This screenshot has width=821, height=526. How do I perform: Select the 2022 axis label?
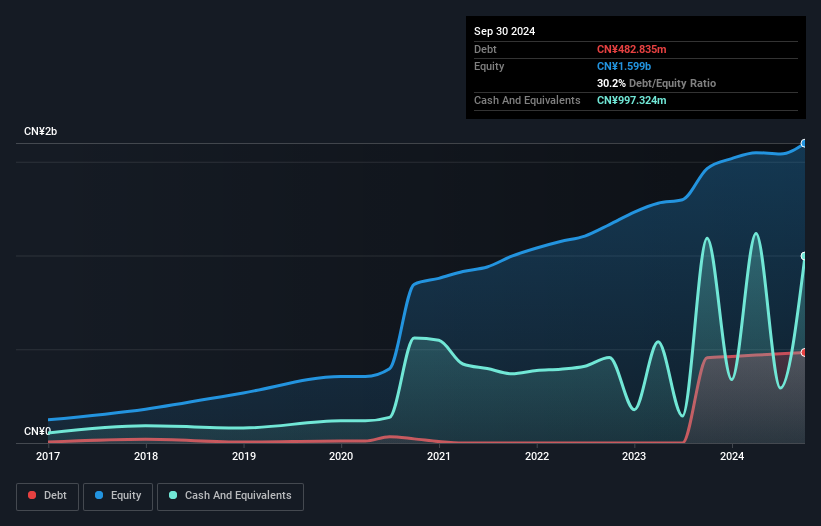coord(537,456)
